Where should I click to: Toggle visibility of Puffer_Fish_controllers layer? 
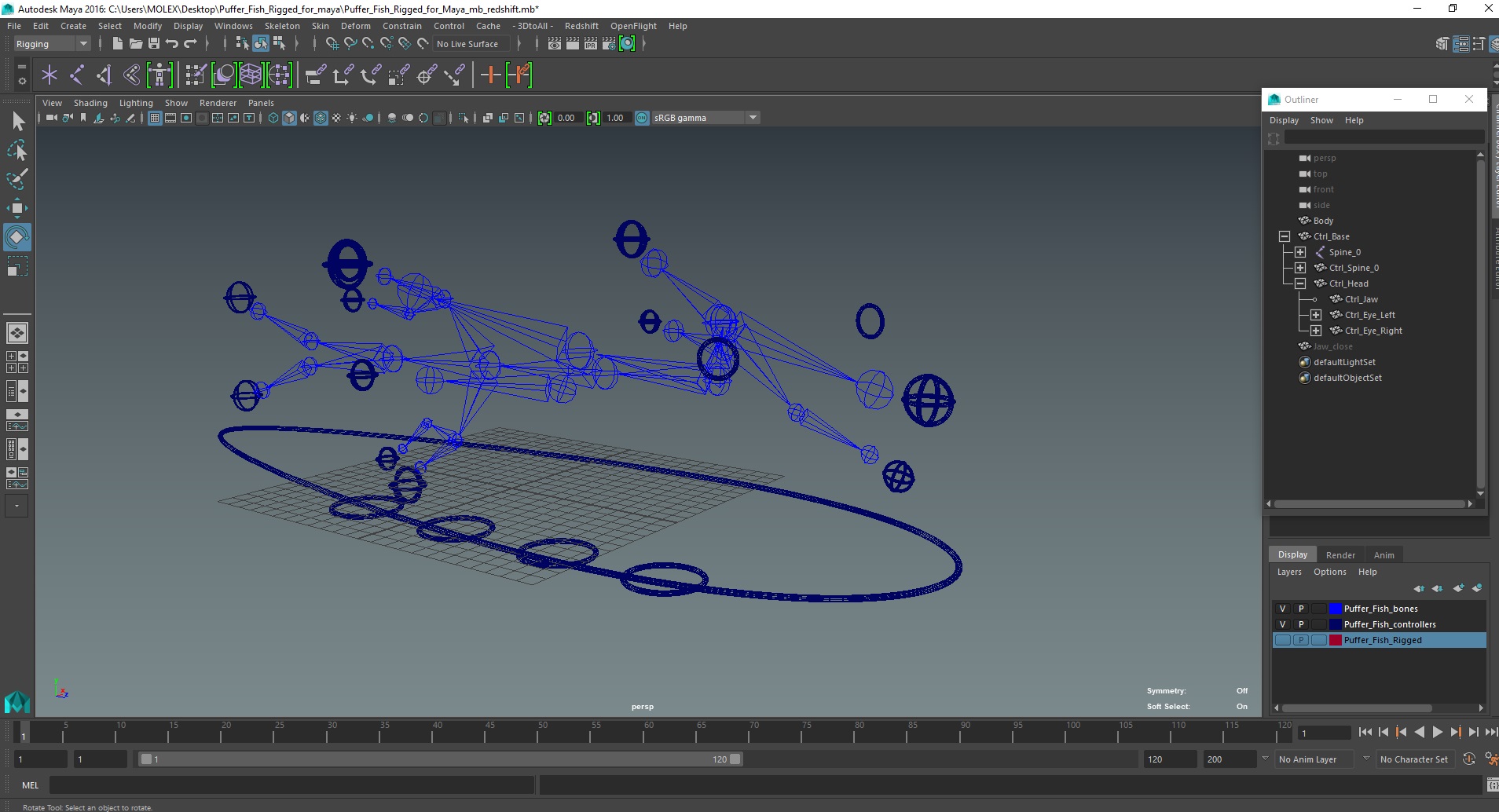(x=1282, y=624)
